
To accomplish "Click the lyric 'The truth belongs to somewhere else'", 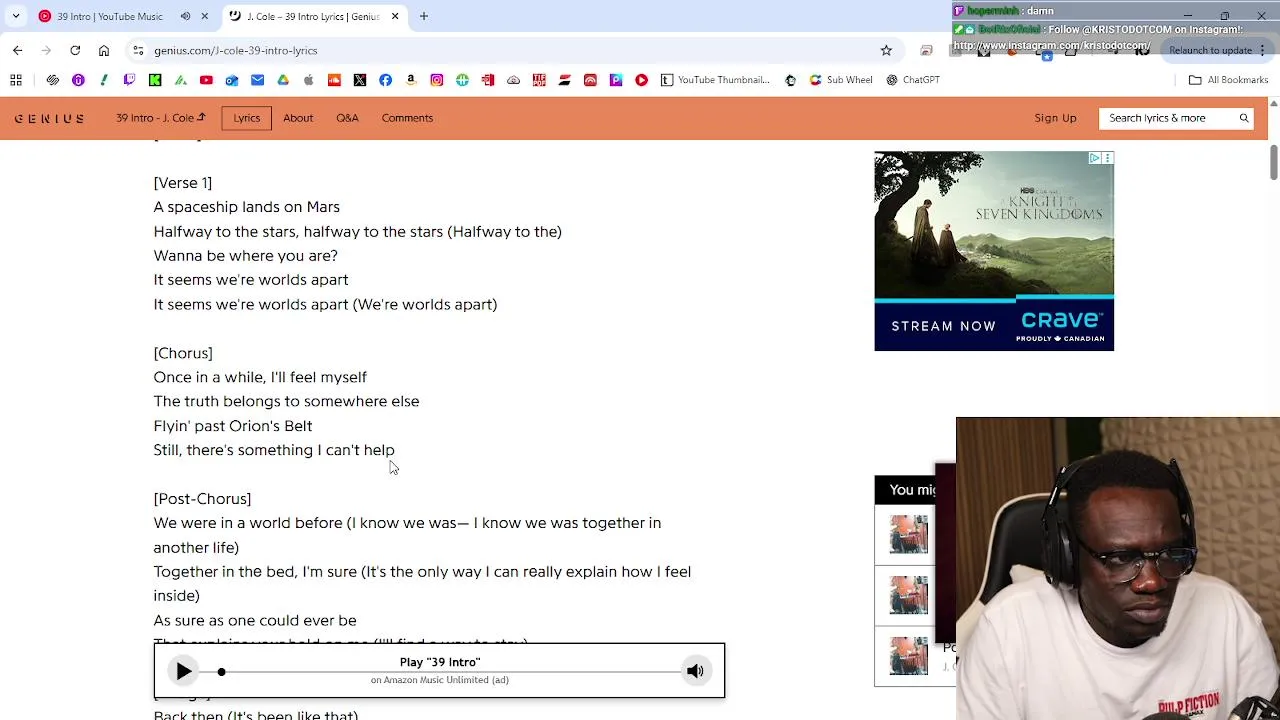I will tap(286, 402).
